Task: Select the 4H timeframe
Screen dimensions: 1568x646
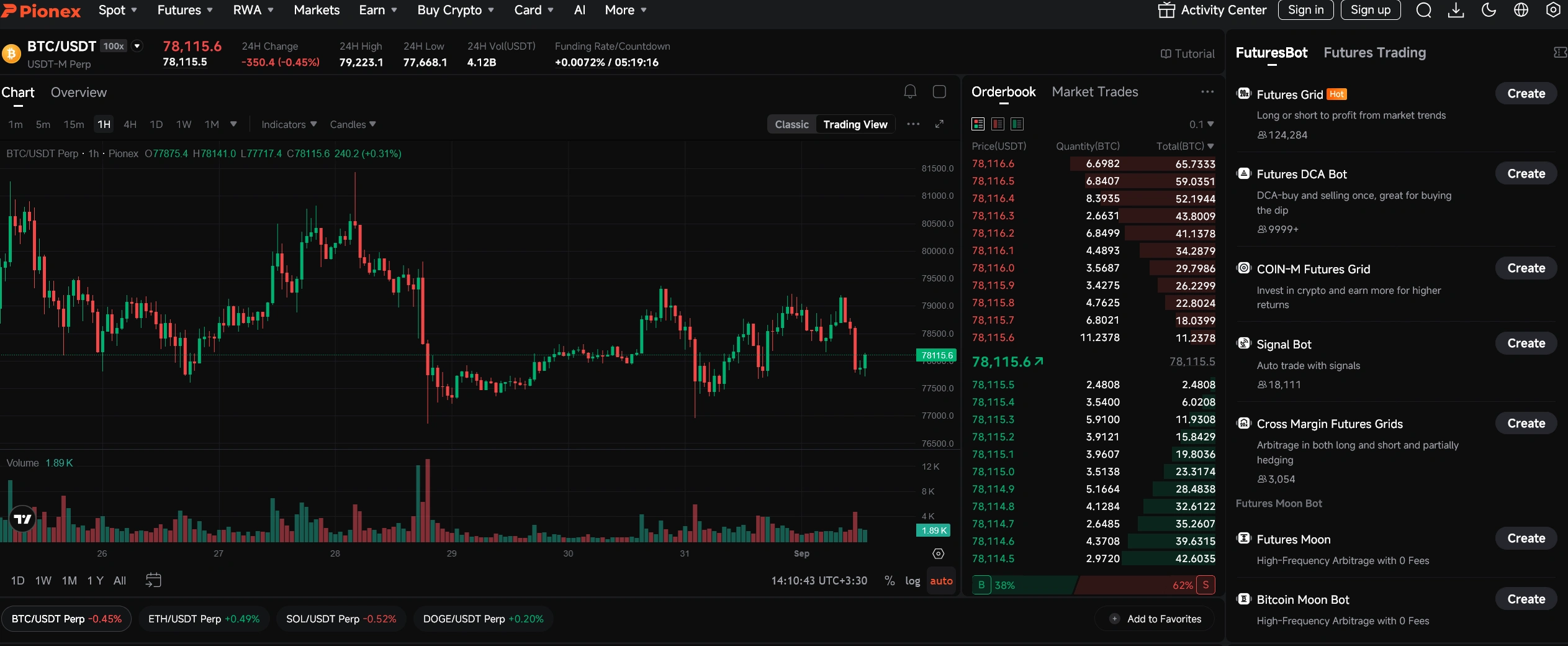Action: point(130,124)
